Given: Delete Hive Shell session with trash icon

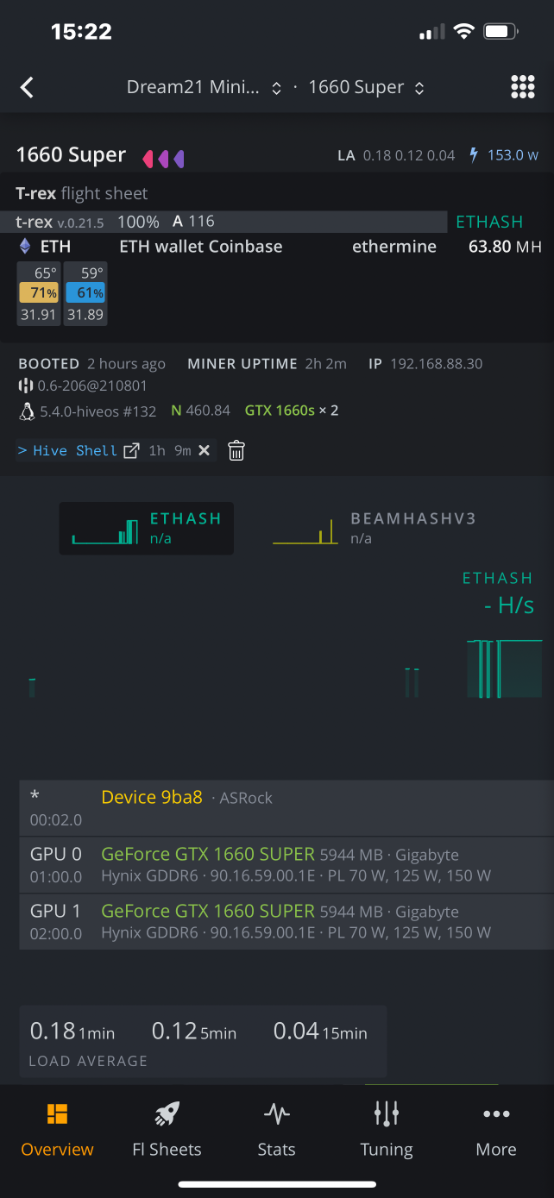Looking at the screenshot, I should (x=237, y=451).
